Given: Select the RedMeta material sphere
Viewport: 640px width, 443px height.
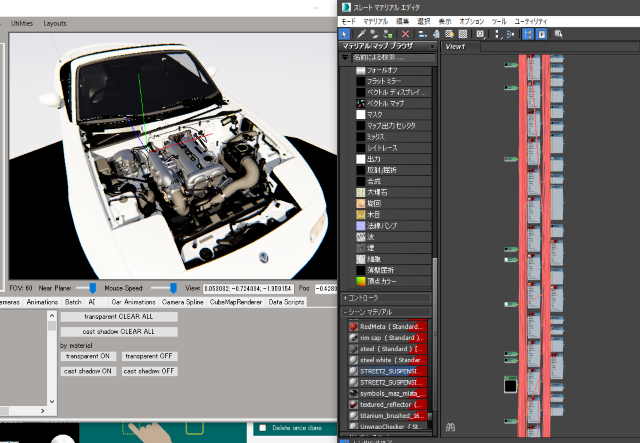Looking at the screenshot, I should [353, 326].
